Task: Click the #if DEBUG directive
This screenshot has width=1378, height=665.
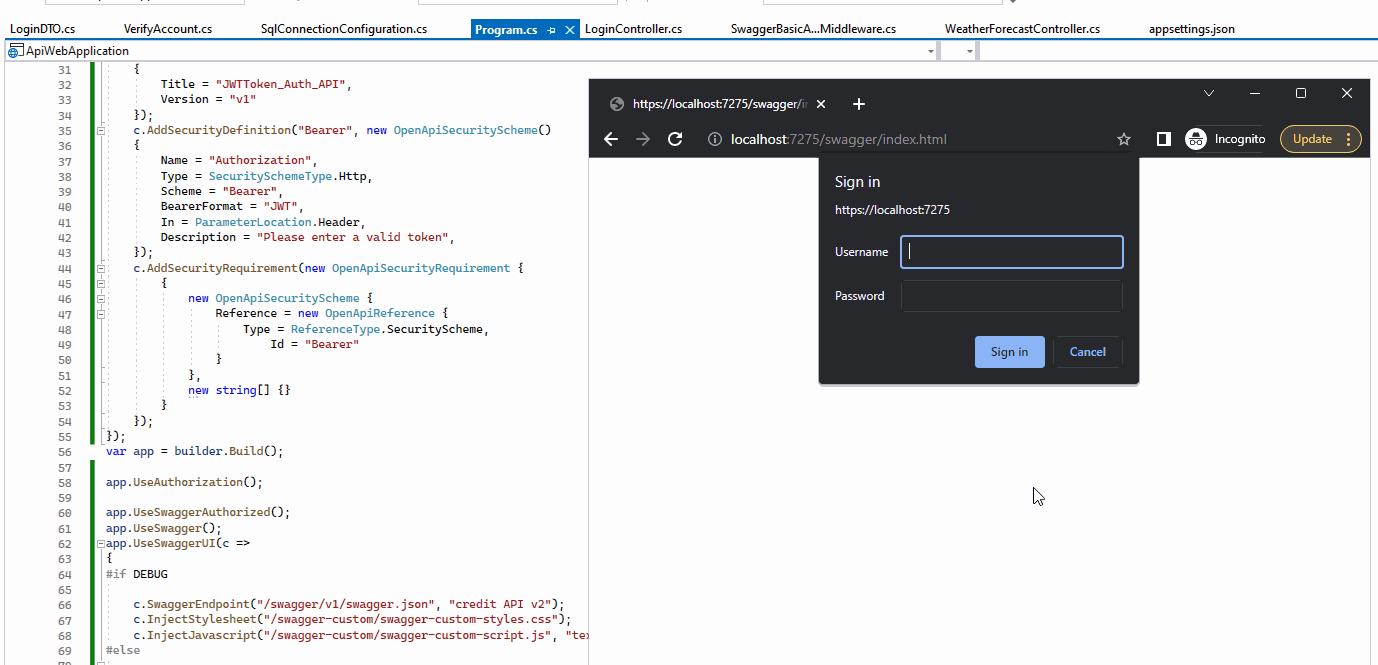Action: point(137,574)
